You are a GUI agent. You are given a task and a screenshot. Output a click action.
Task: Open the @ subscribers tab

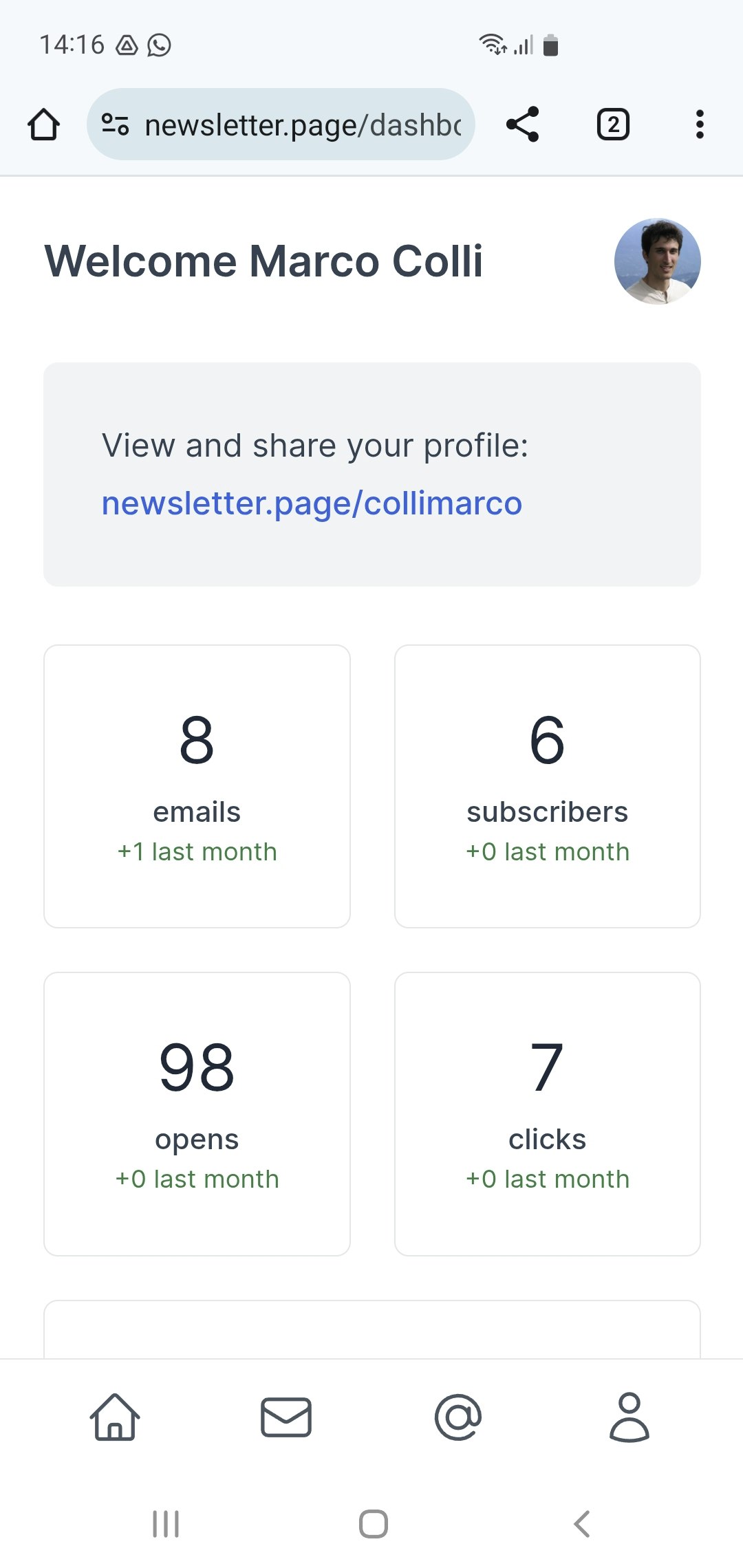pyautogui.click(x=458, y=1417)
